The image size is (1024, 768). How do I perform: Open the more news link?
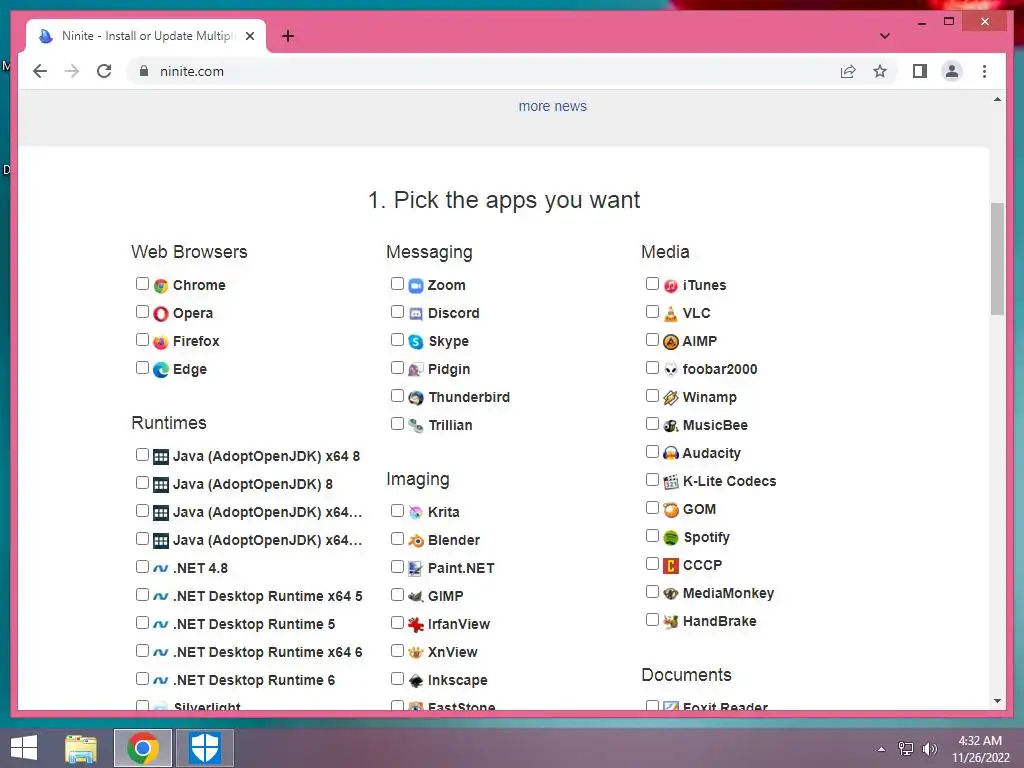point(552,106)
